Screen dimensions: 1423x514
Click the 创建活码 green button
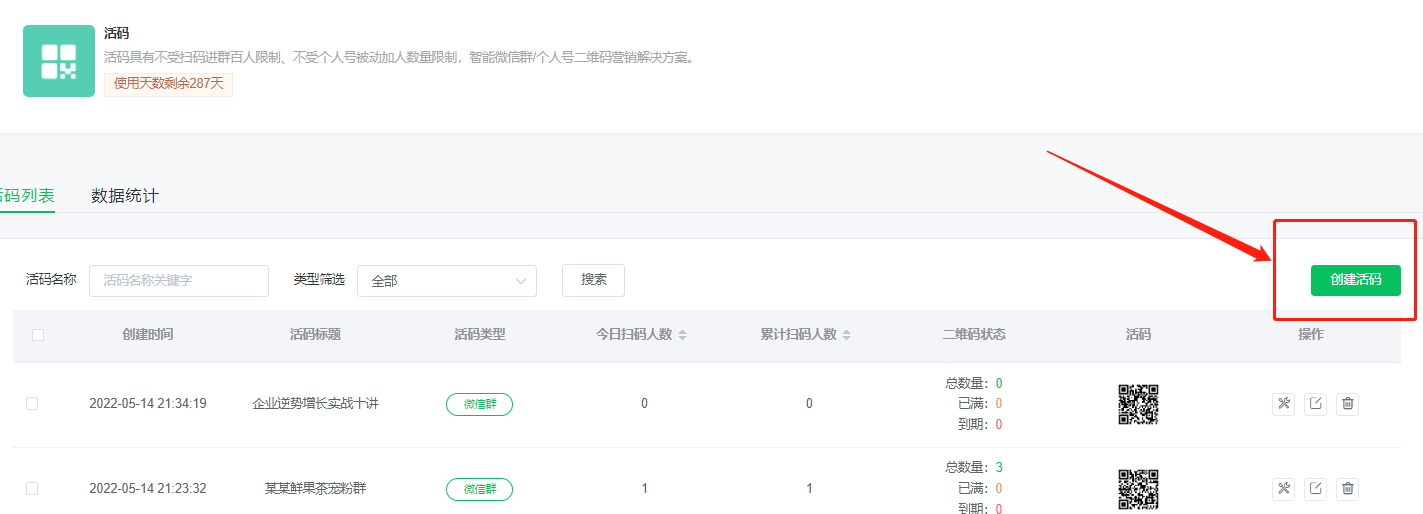click(x=1355, y=280)
